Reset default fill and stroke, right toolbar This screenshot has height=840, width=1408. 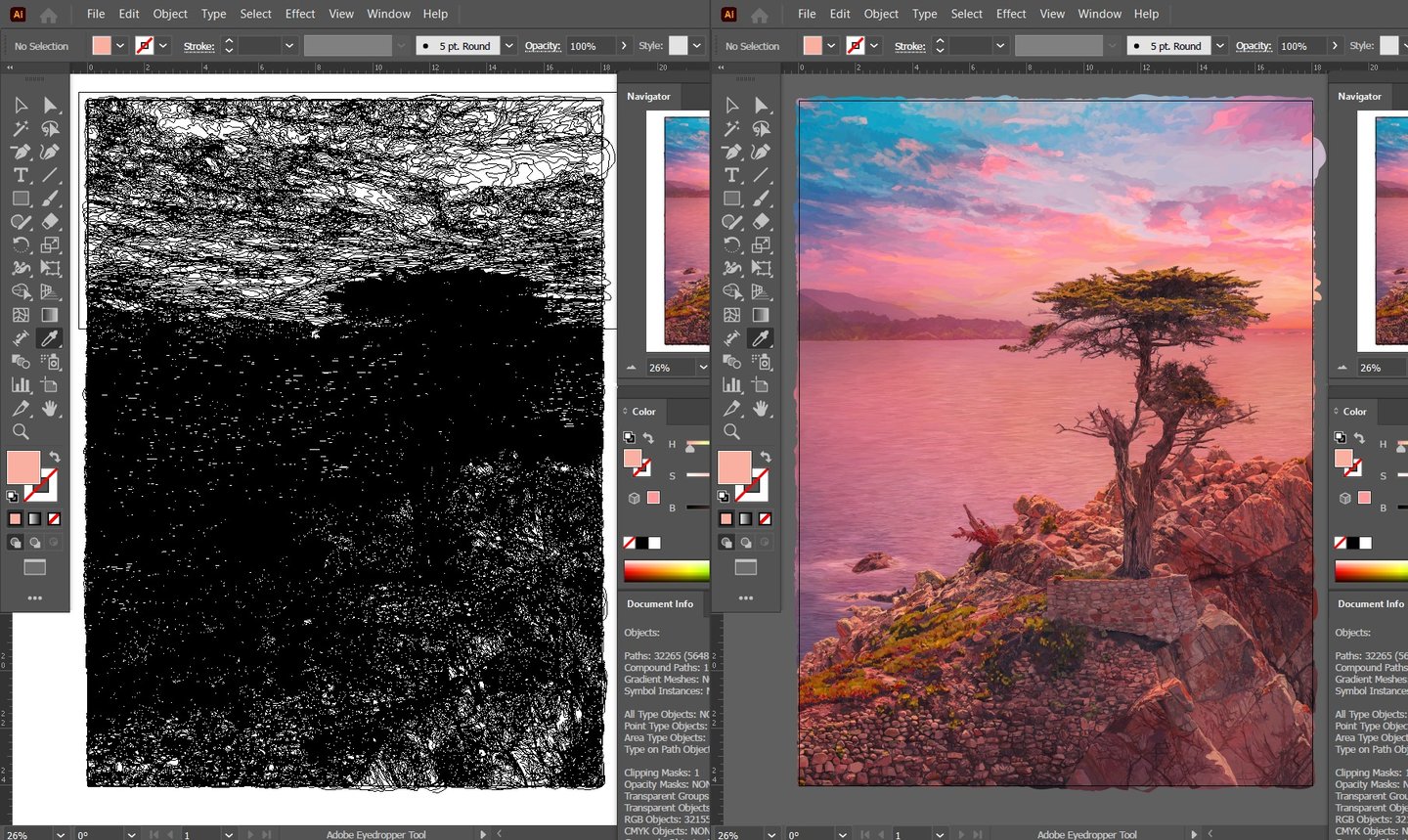pos(723,497)
